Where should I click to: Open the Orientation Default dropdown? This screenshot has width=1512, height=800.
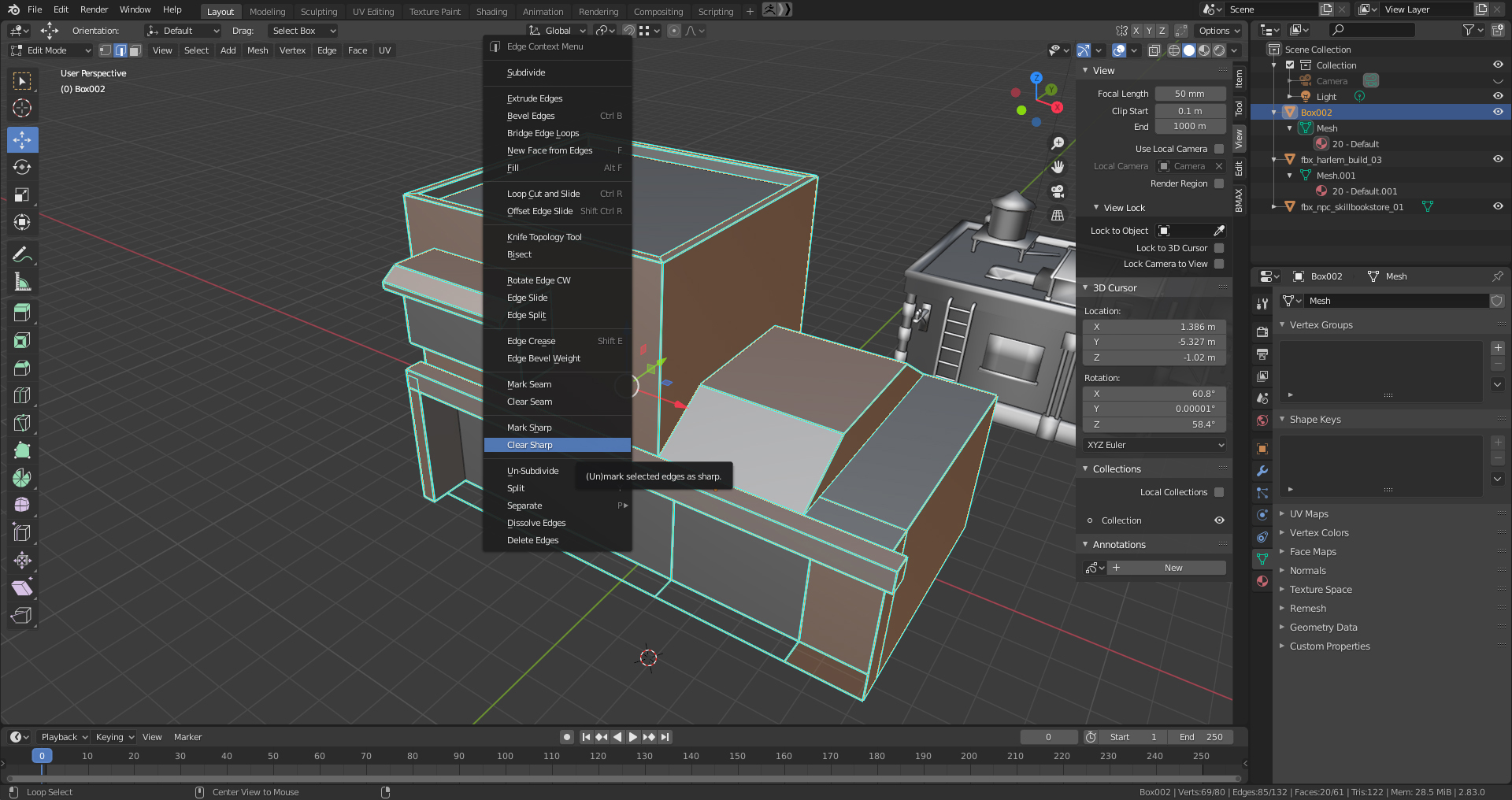[x=183, y=31]
